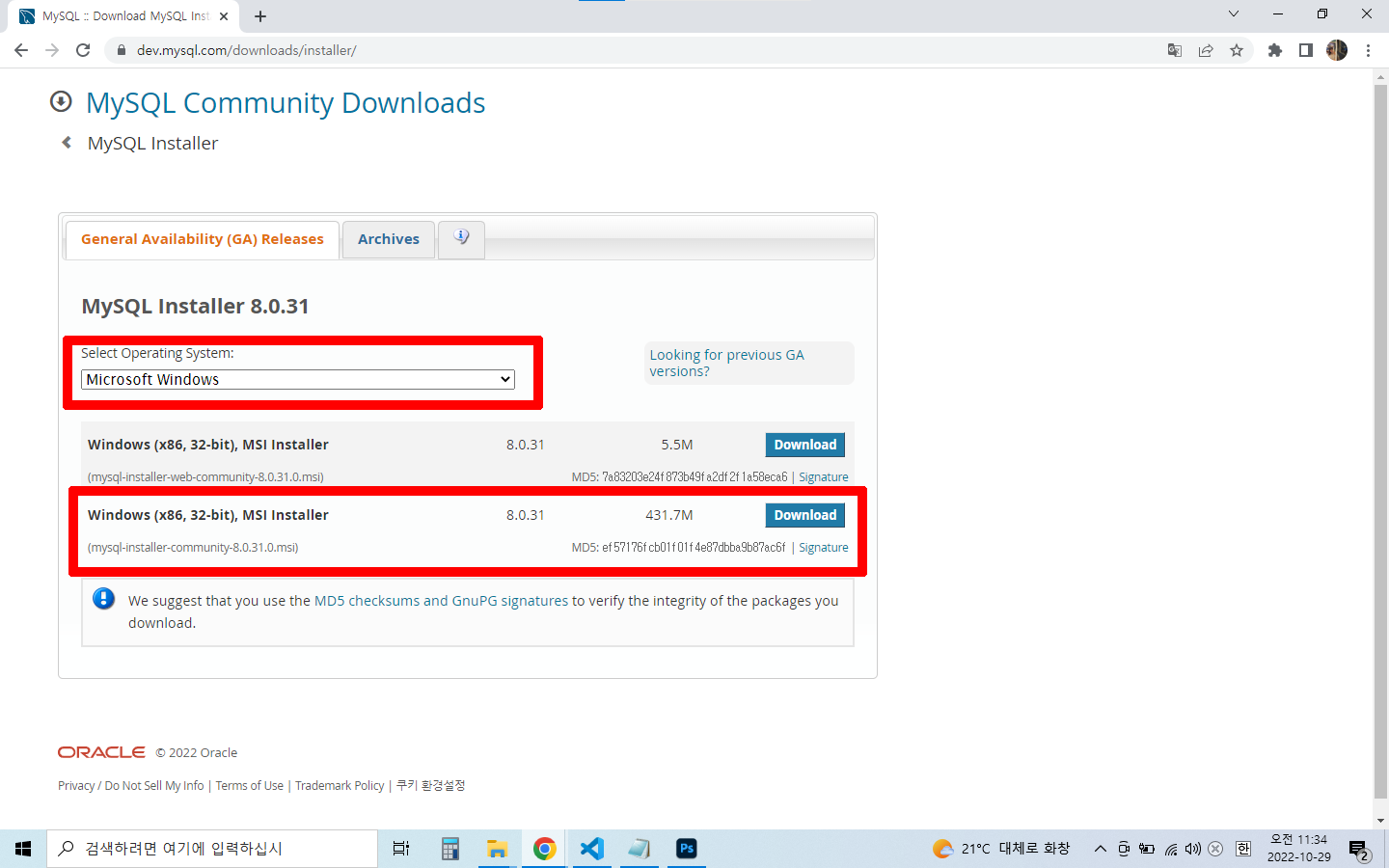Screen dimensions: 1389x868
Task: Open the taskbar clock and date
Action: 1298,849
